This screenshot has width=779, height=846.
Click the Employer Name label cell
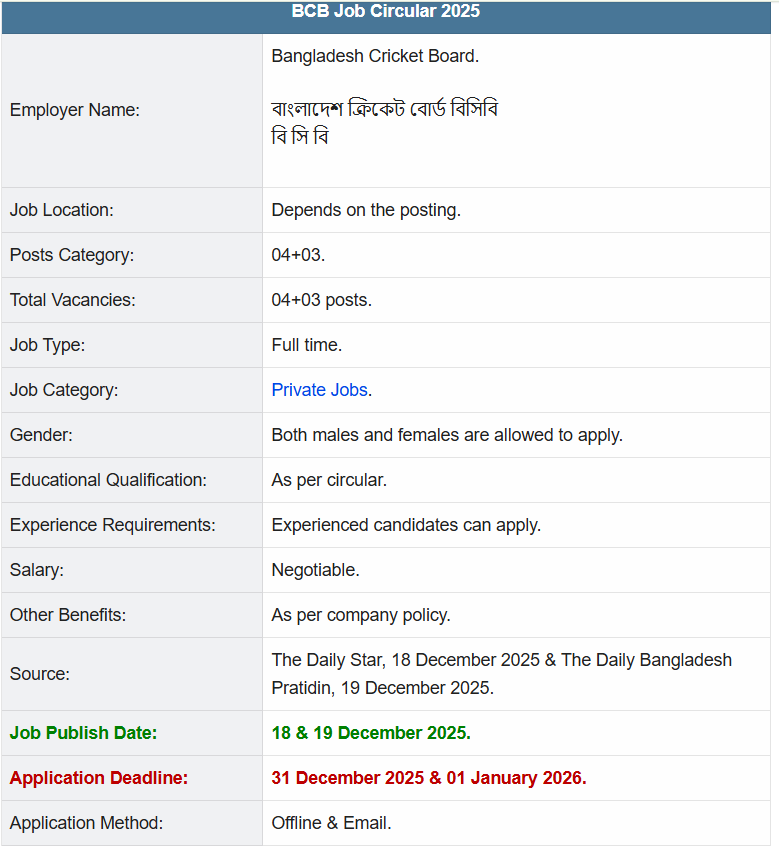pyautogui.click(x=75, y=110)
